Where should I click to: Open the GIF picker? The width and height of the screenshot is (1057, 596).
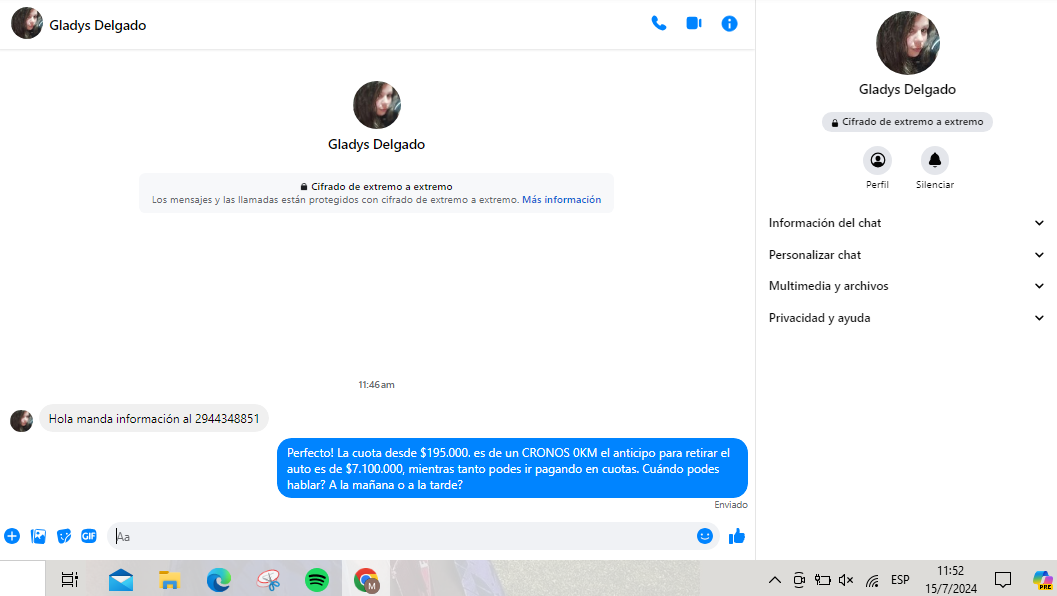click(89, 536)
